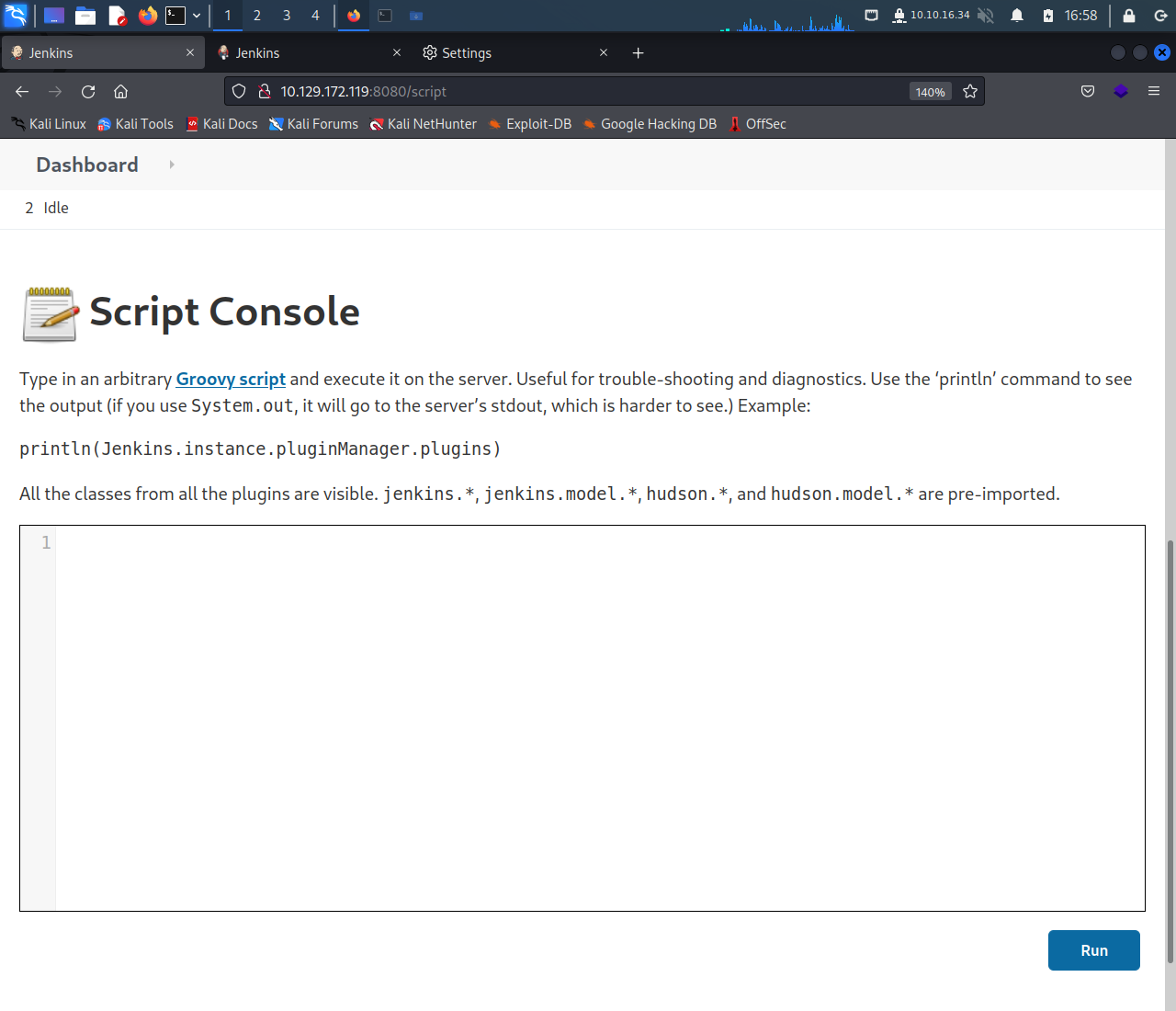Open the Kali Docs bookmark
The image size is (1176, 1011).
coord(221,124)
